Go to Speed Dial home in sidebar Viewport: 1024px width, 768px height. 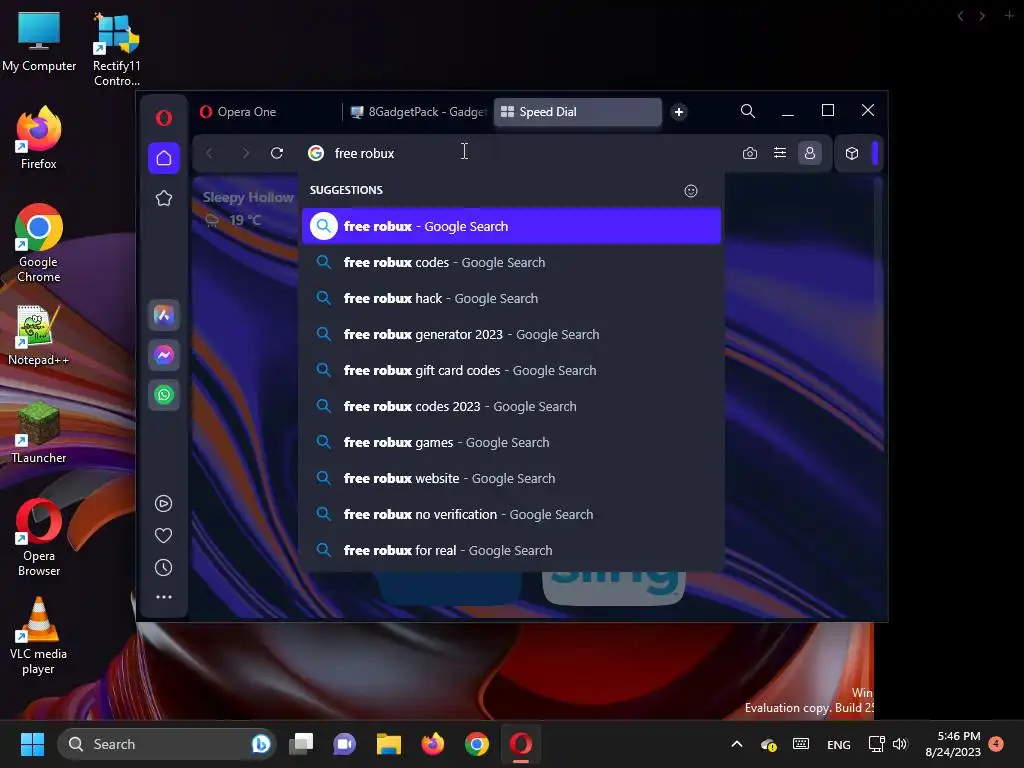coord(164,158)
